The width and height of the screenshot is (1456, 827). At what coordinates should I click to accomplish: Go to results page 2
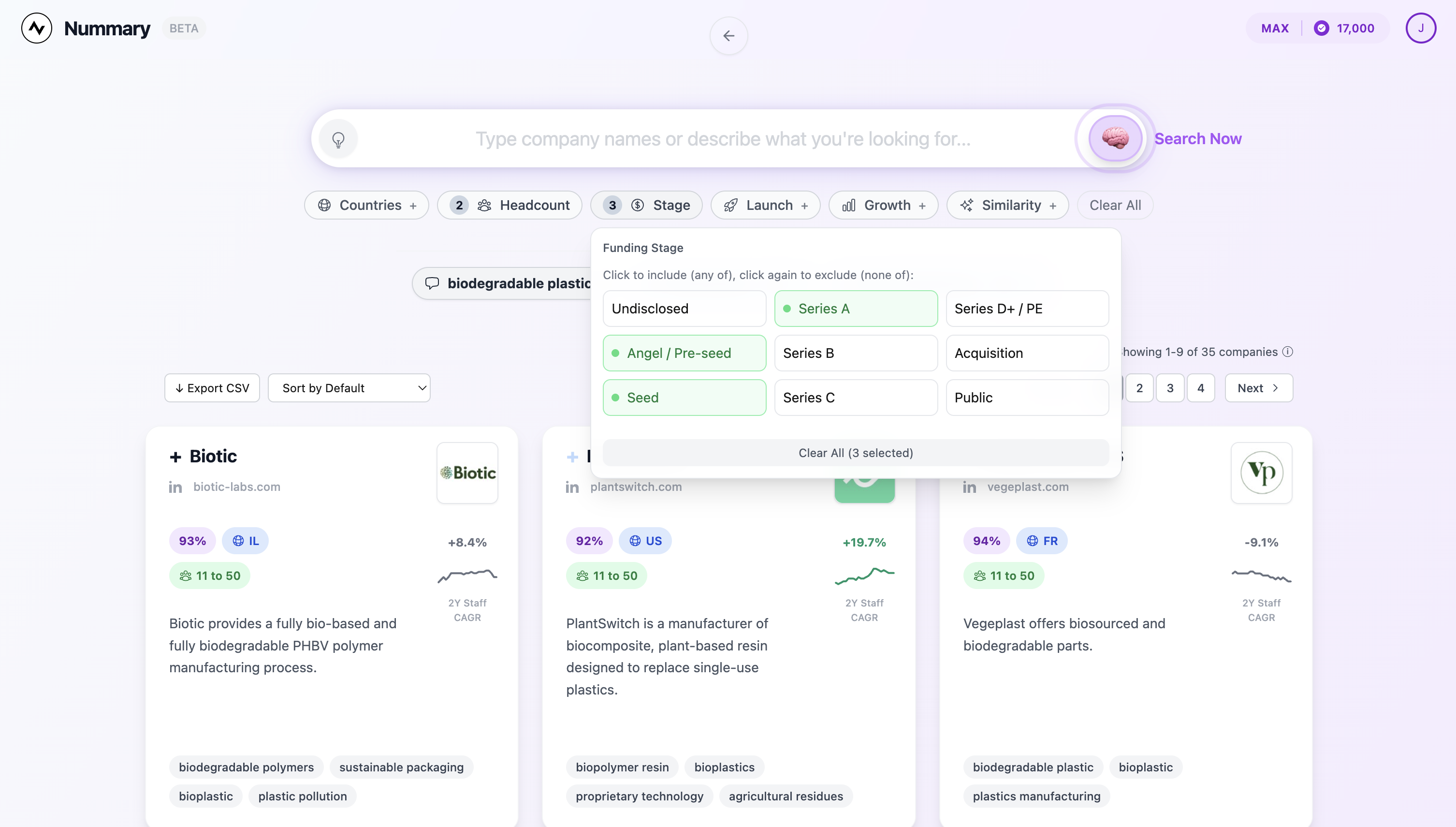pos(1139,388)
